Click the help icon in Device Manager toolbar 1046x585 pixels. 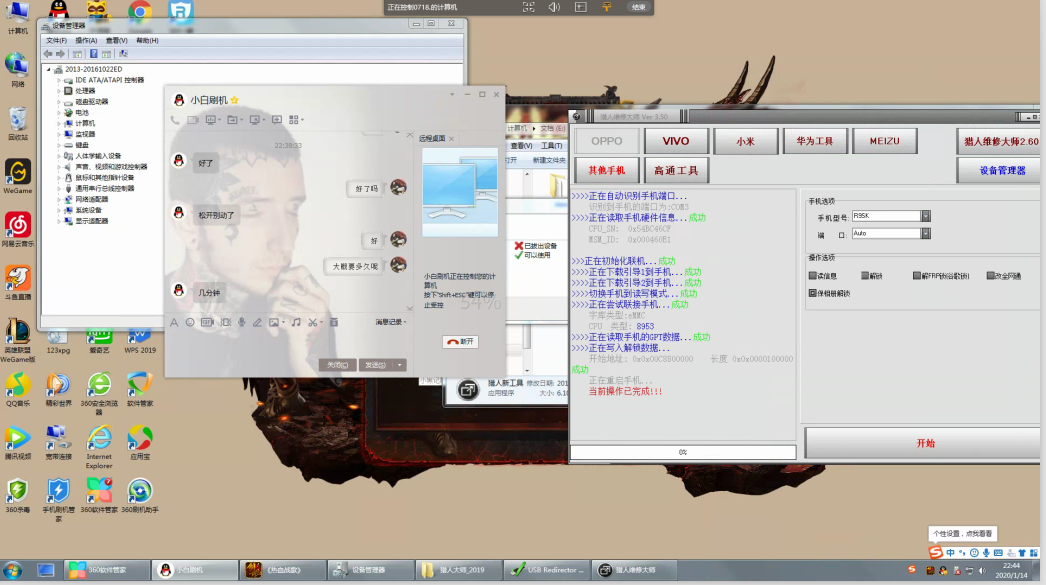coord(93,54)
